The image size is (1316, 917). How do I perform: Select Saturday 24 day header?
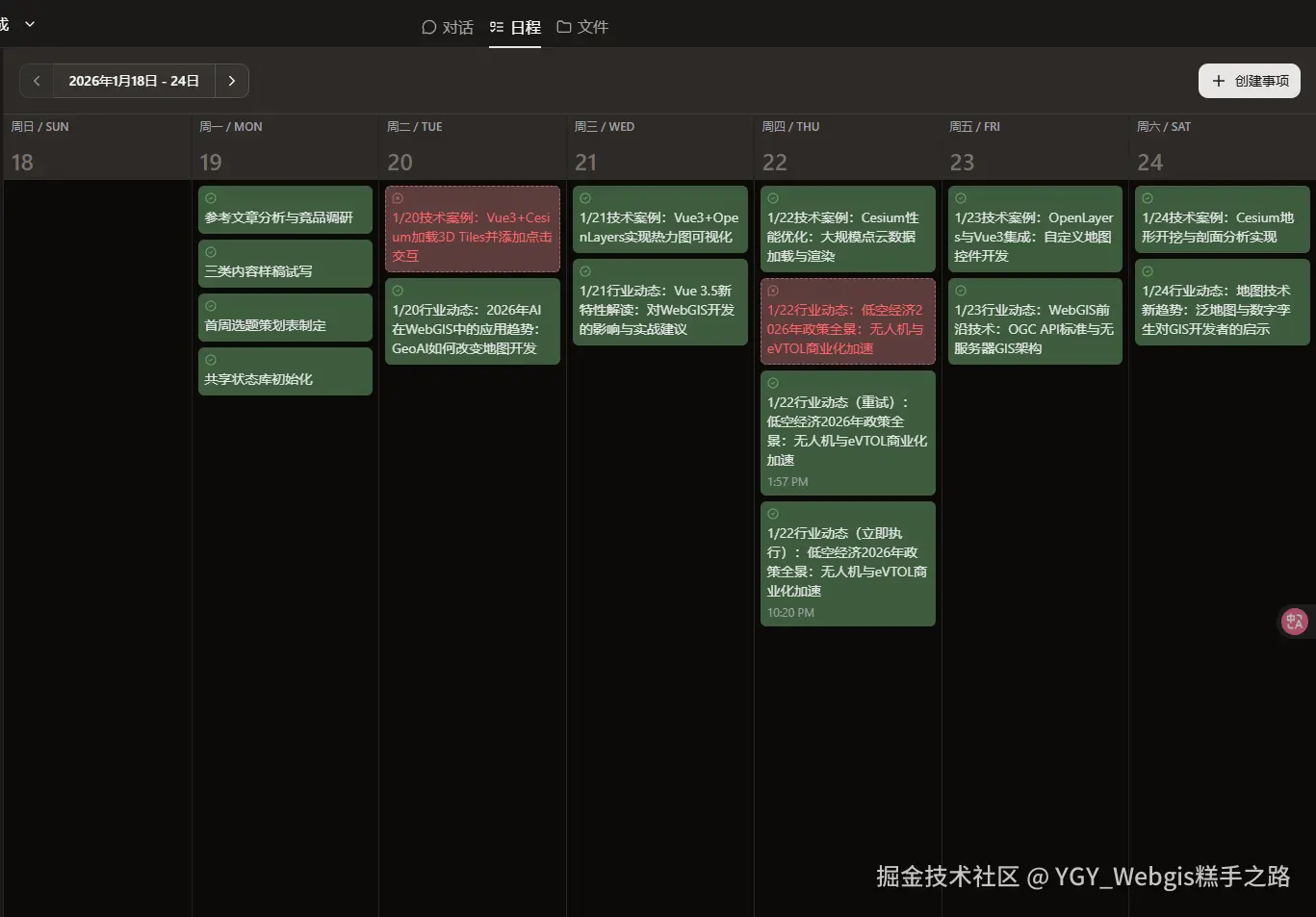pos(1223,147)
